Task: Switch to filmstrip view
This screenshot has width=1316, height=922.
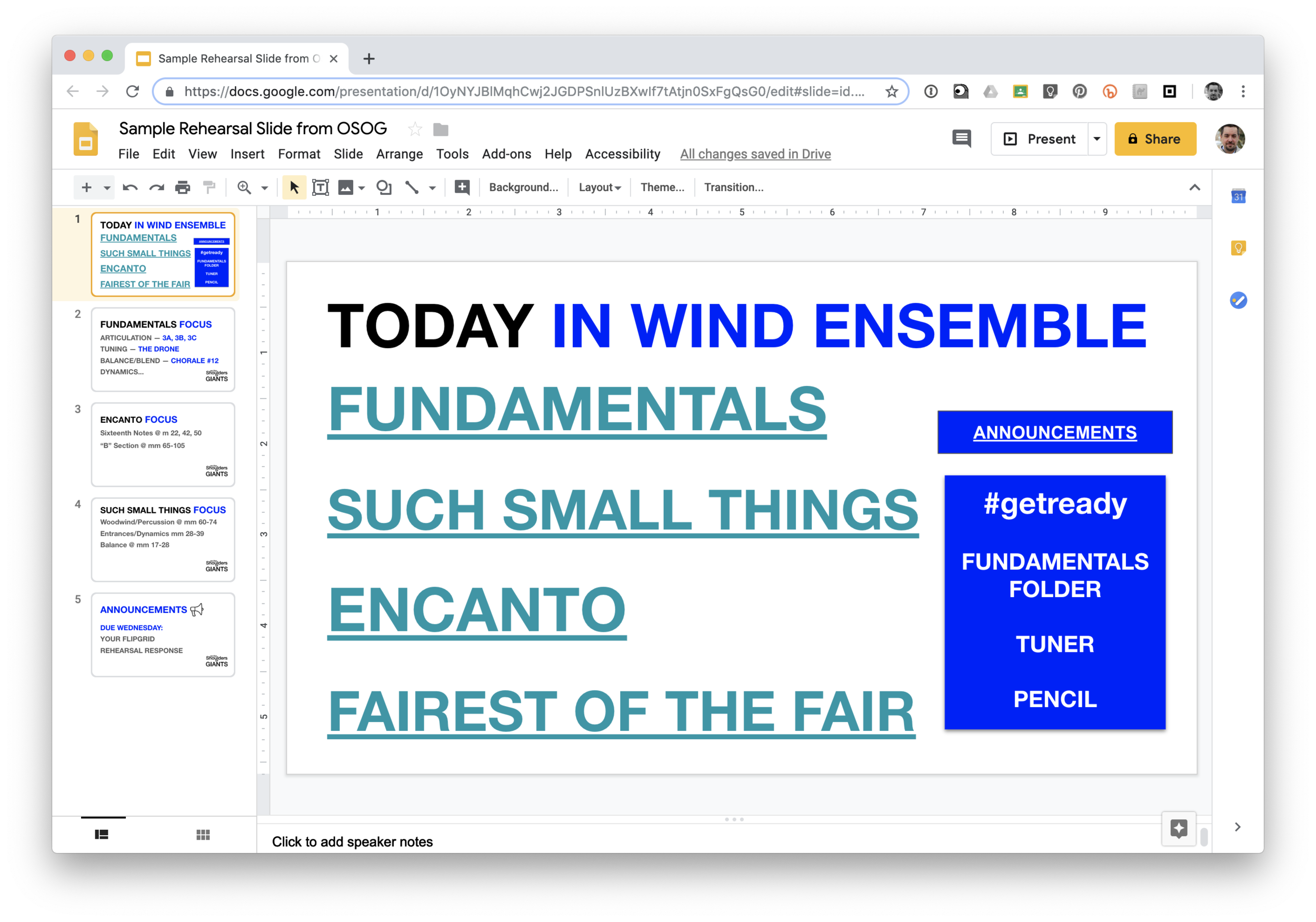Action: click(x=102, y=834)
